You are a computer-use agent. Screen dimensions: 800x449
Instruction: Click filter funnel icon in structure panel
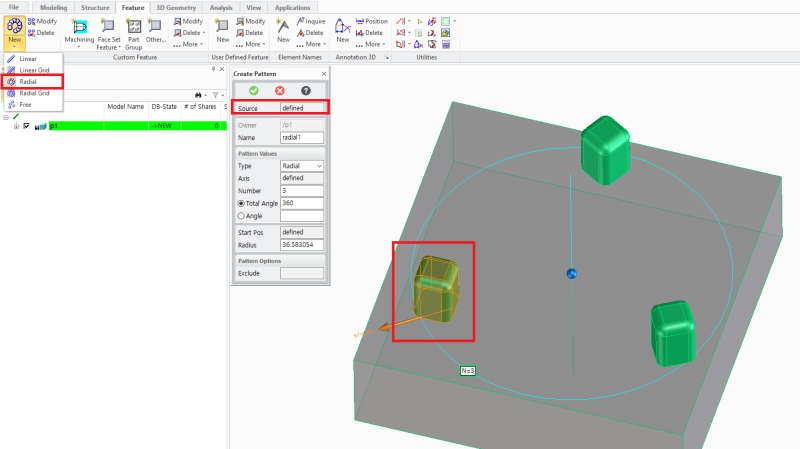pyautogui.click(x=215, y=95)
